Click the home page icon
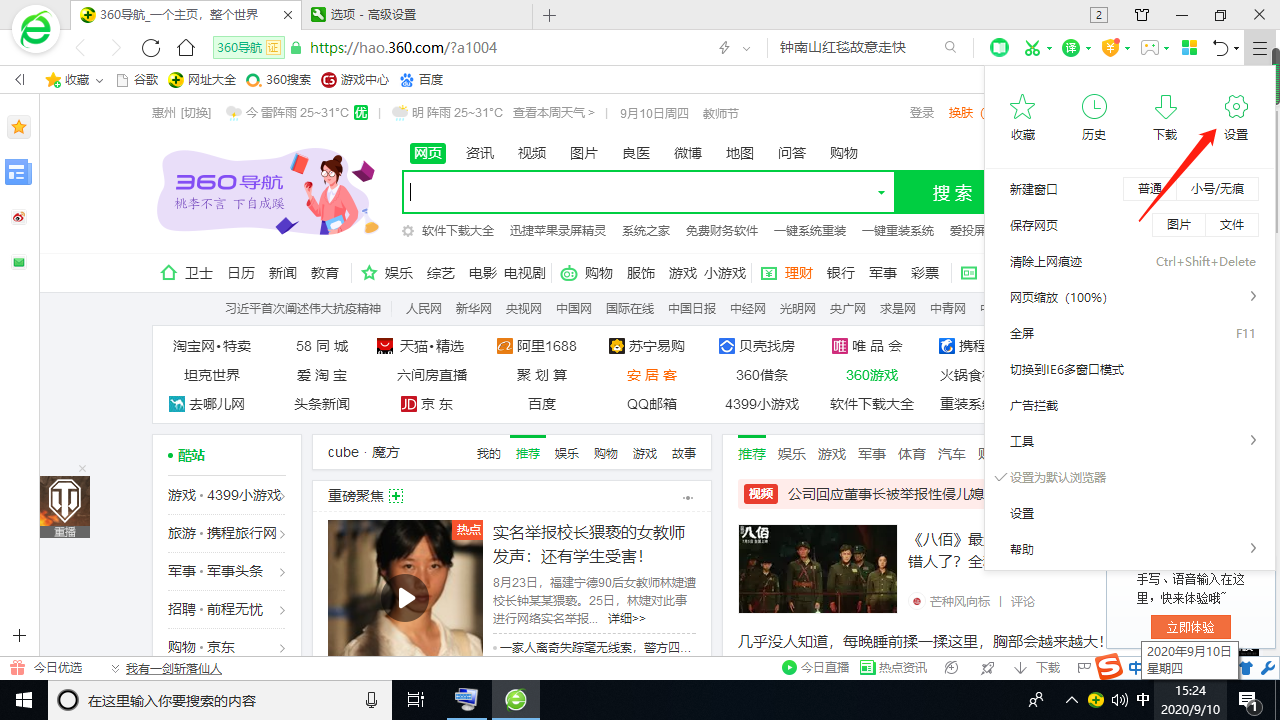This screenshot has width=1280, height=720. [x=186, y=48]
